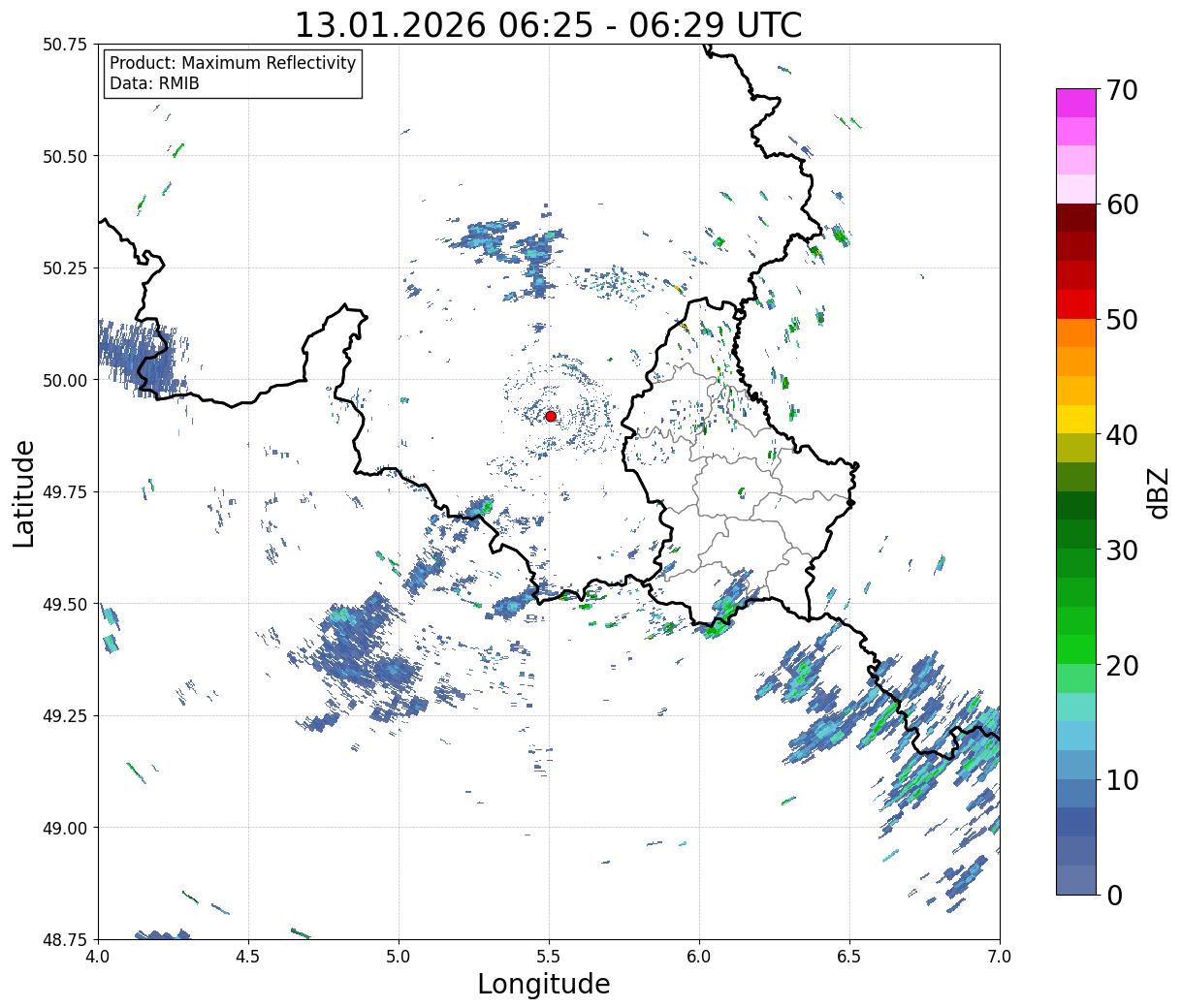Select the dark green colorbar segment near 30 dBZ

1076,534
